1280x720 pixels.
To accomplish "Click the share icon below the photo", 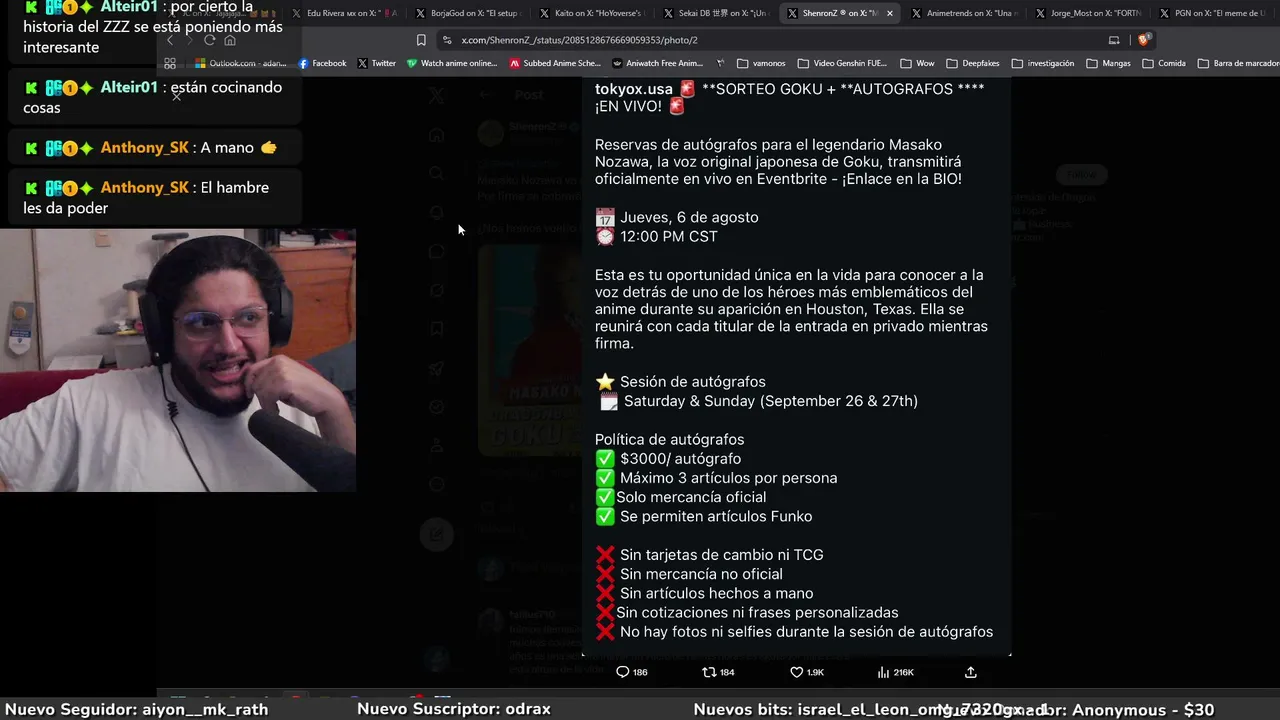I will pyautogui.click(x=970, y=672).
